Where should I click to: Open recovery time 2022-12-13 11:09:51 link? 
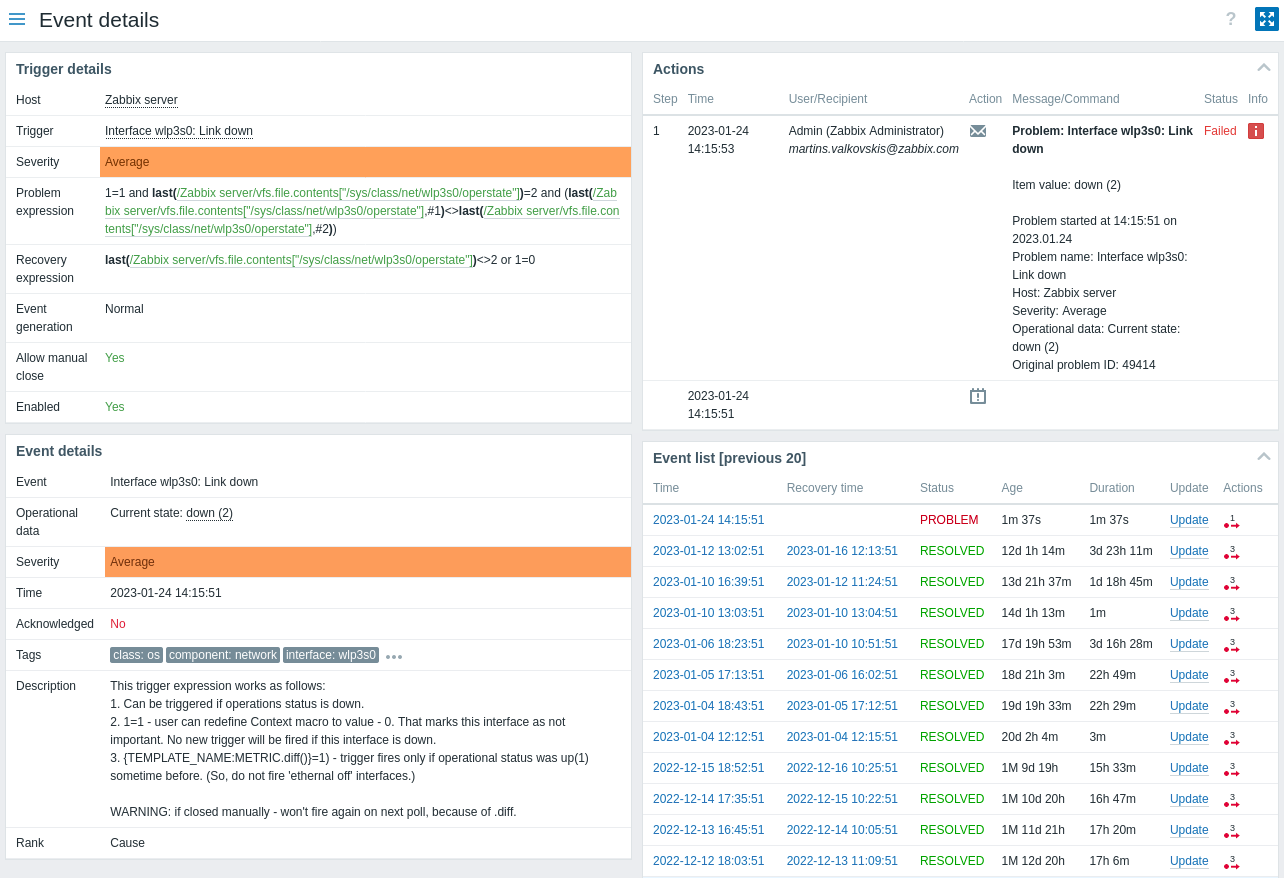tap(842, 861)
